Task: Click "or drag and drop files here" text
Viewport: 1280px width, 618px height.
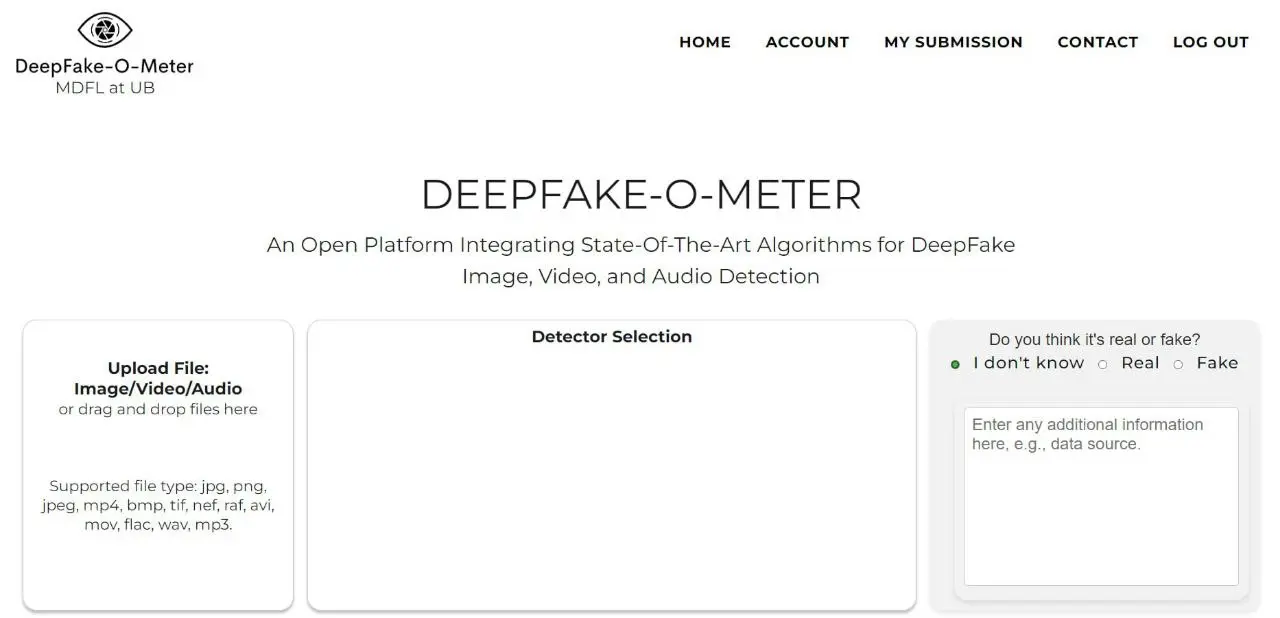Action: tap(157, 409)
